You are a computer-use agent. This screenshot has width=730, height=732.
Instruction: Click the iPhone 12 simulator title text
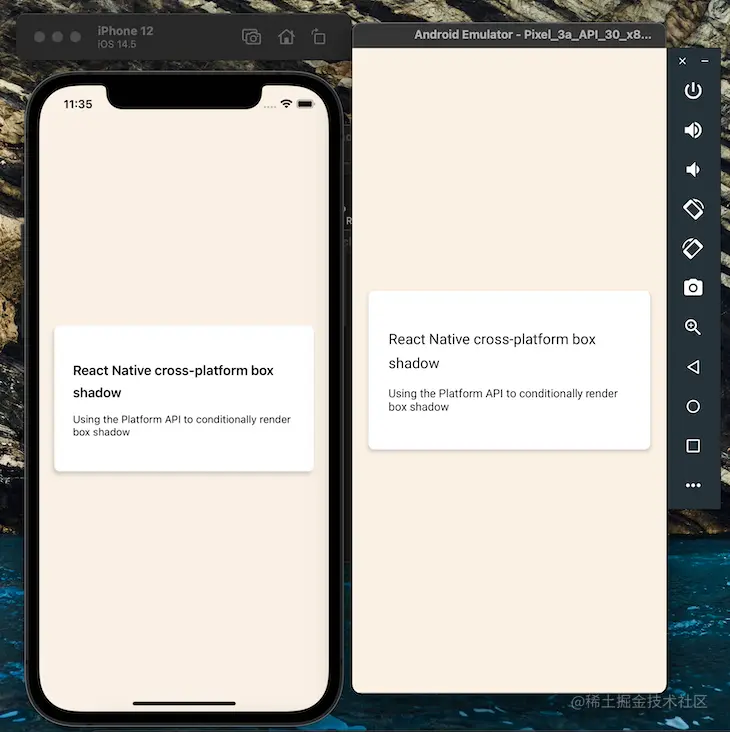pyautogui.click(x=125, y=31)
